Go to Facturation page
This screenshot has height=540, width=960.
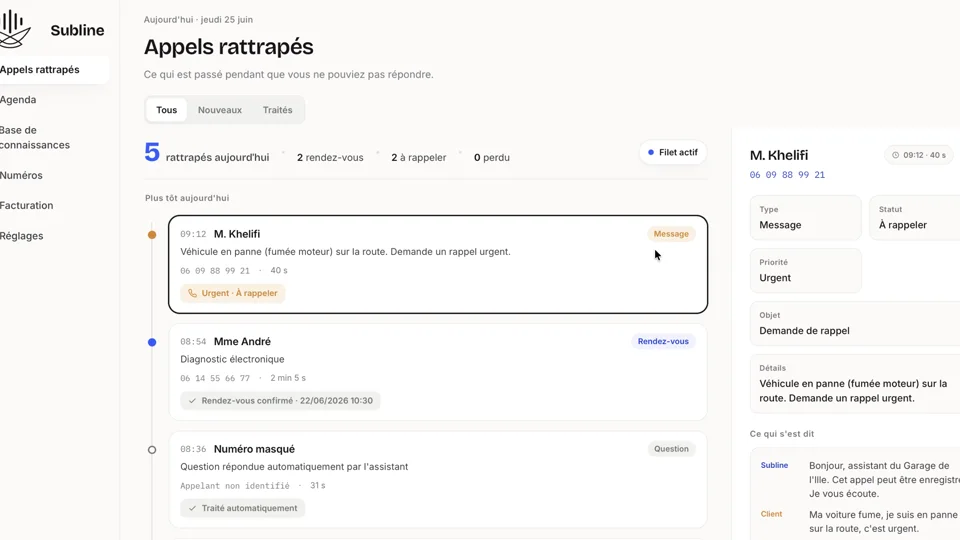(x=27, y=206)
